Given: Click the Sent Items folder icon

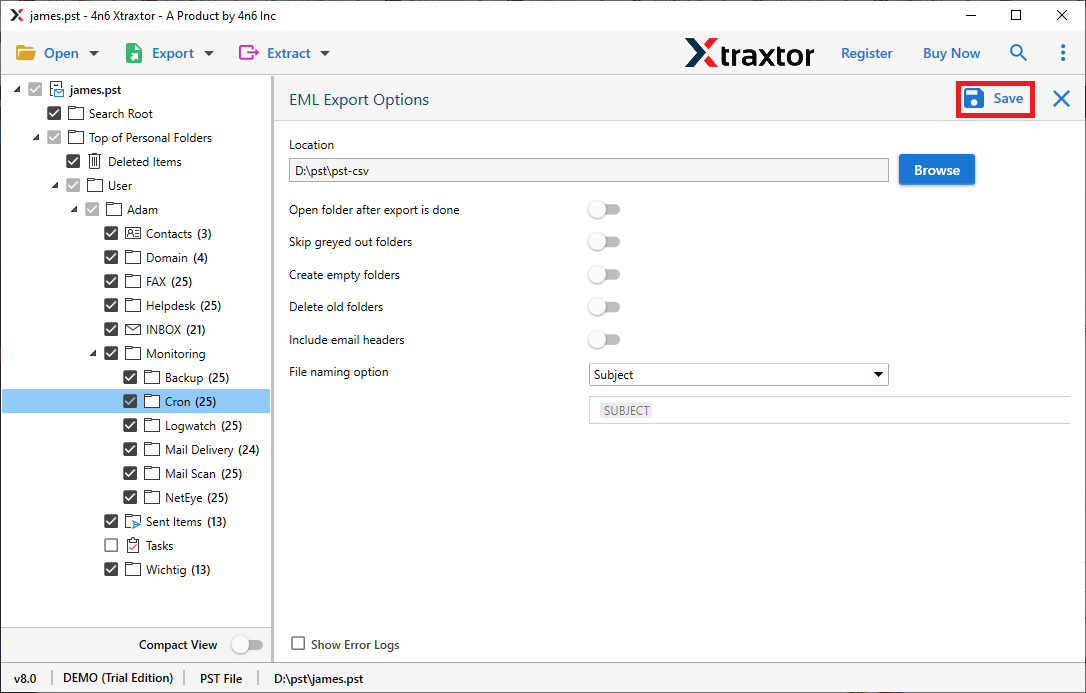Looking at the screenshot, I should click(x=133, y=522).
